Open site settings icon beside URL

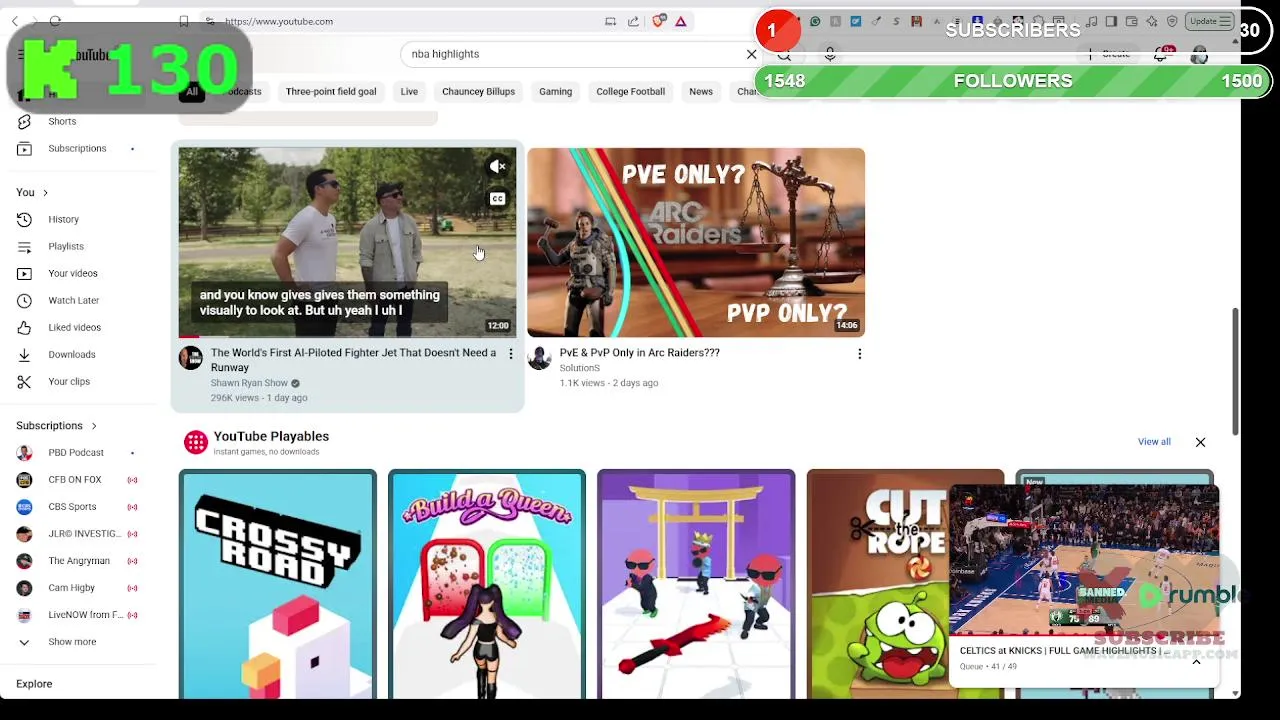pyautogui.click(x=209, y=21)
